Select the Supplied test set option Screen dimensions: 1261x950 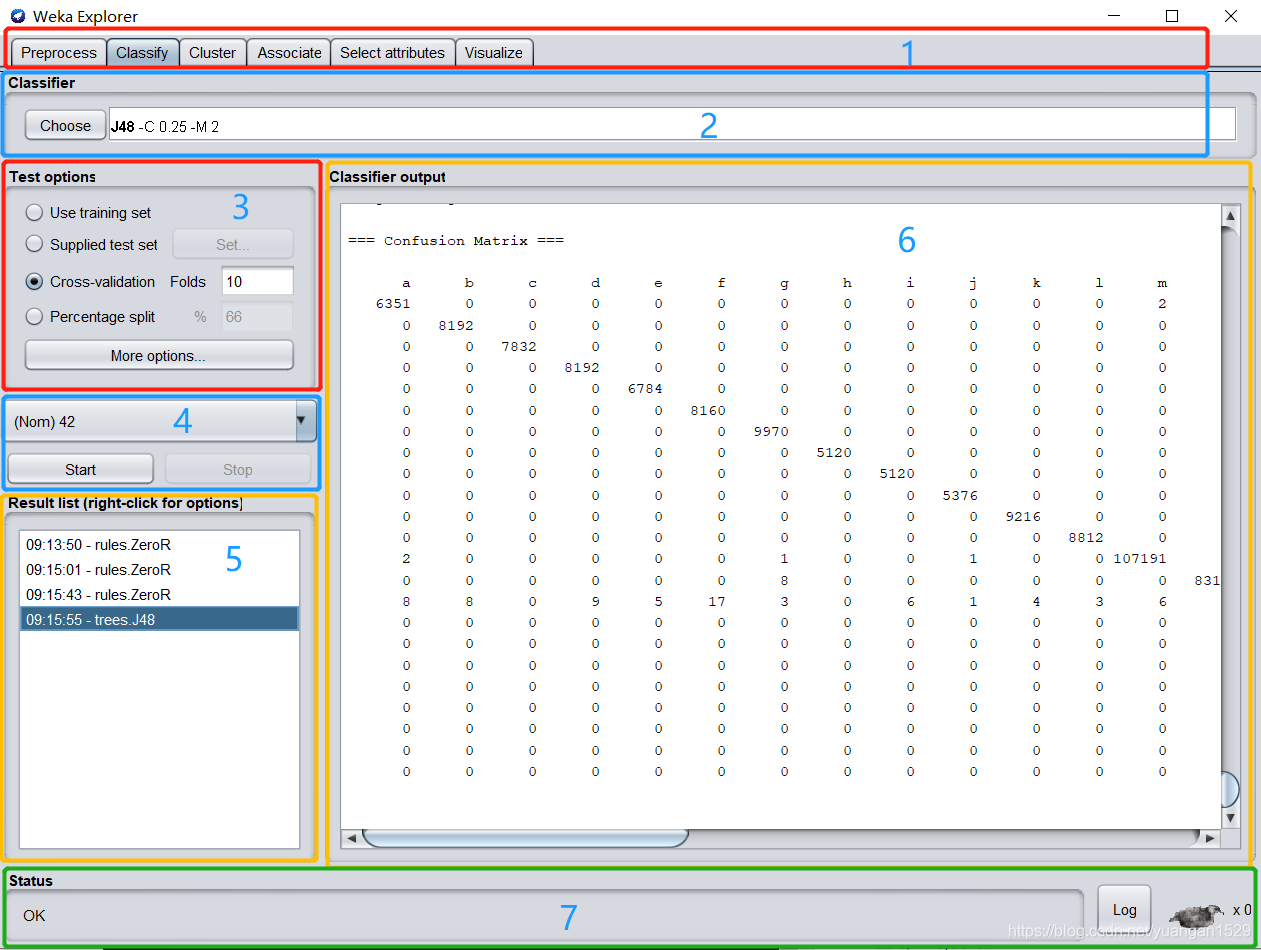click(x=35, y=244)
